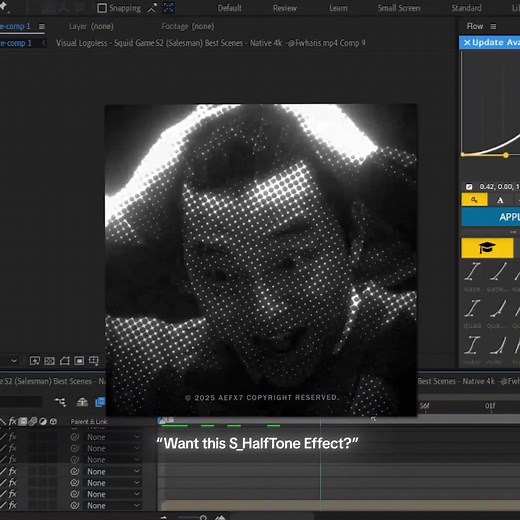Click the 3D Layer column header icon
Screen dimensions: 520x520
(53, 422)
